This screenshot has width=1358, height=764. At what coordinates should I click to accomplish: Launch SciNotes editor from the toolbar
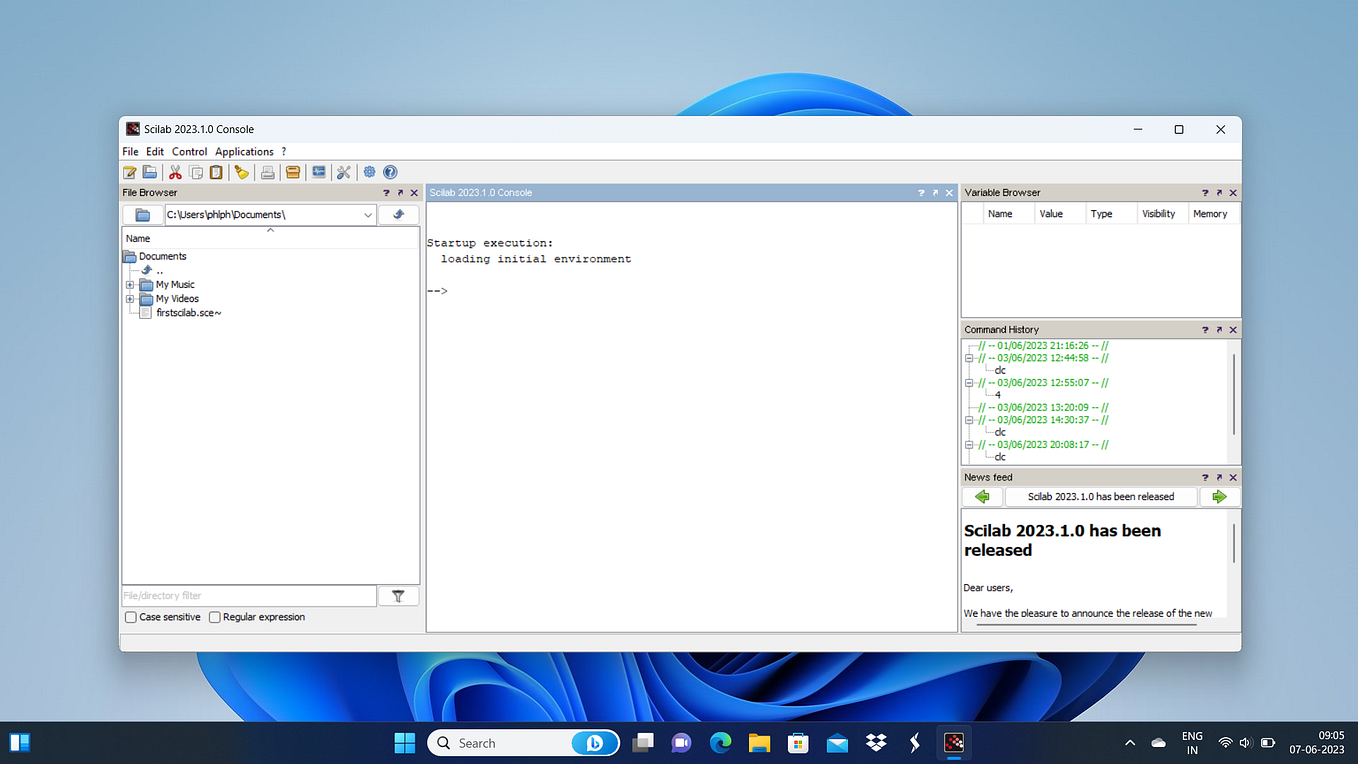coord(130,172)
